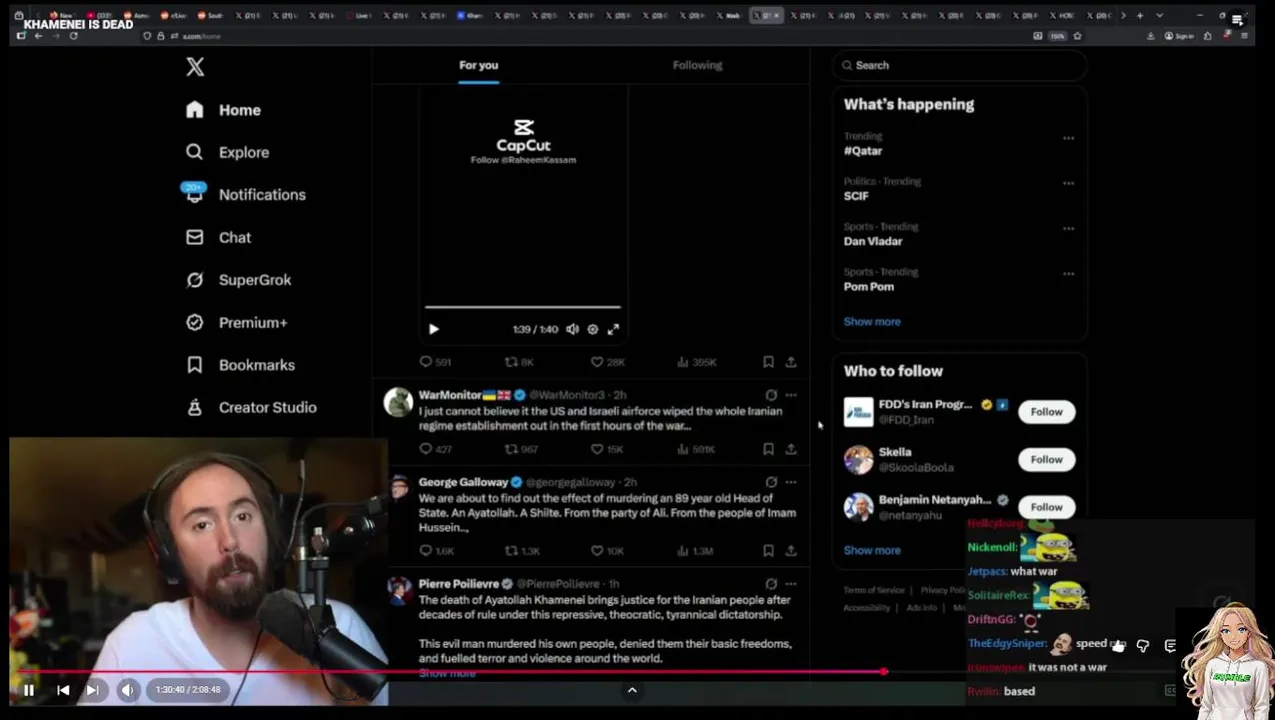Screen dimensions: 1275x720
Task: Show more under Who to follow
Action: click(872, 551)
